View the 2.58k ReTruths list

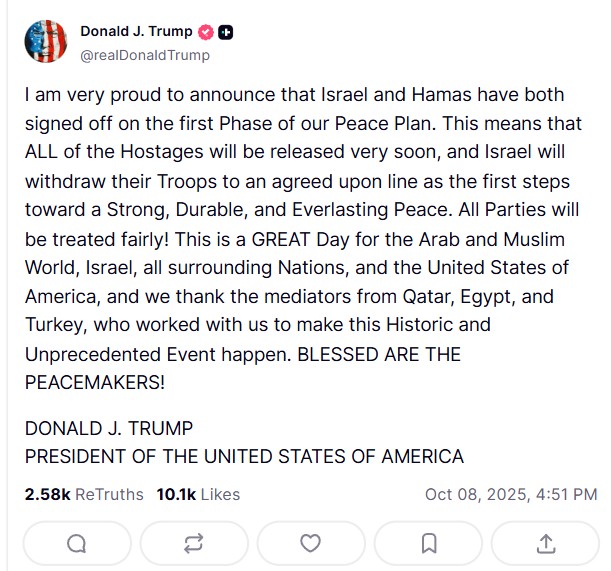[x=83, y=494]
